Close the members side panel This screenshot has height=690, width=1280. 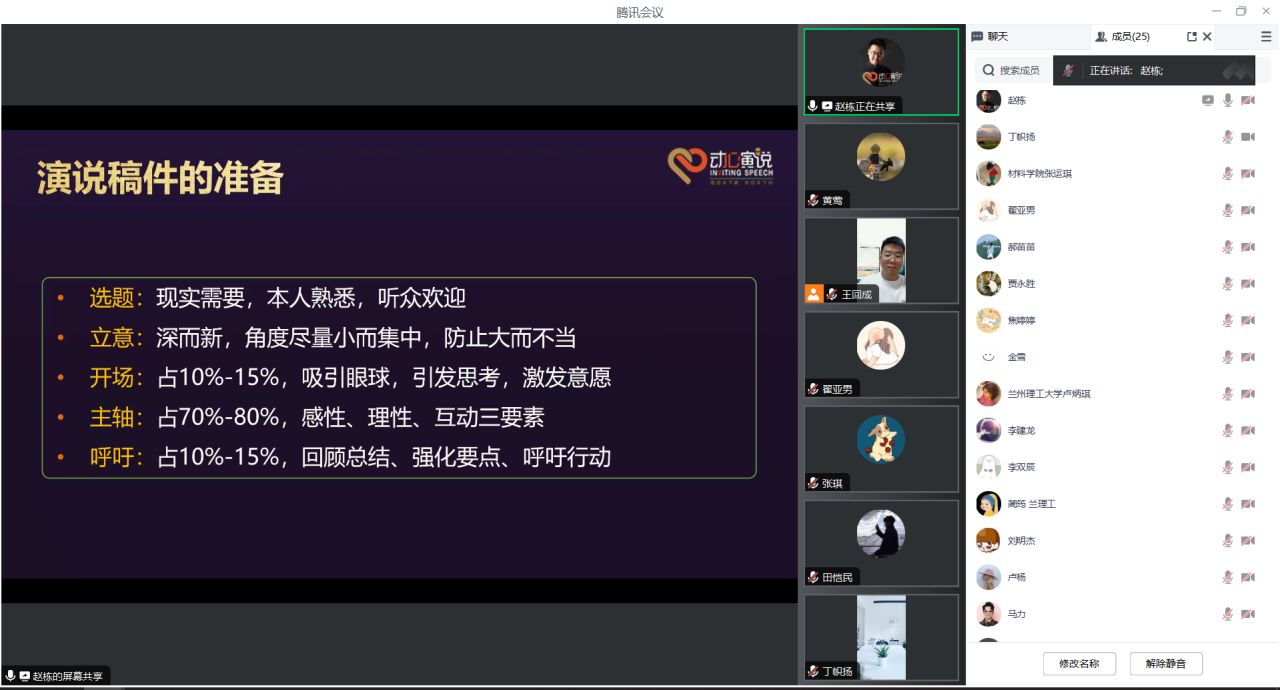point(1207,37)
